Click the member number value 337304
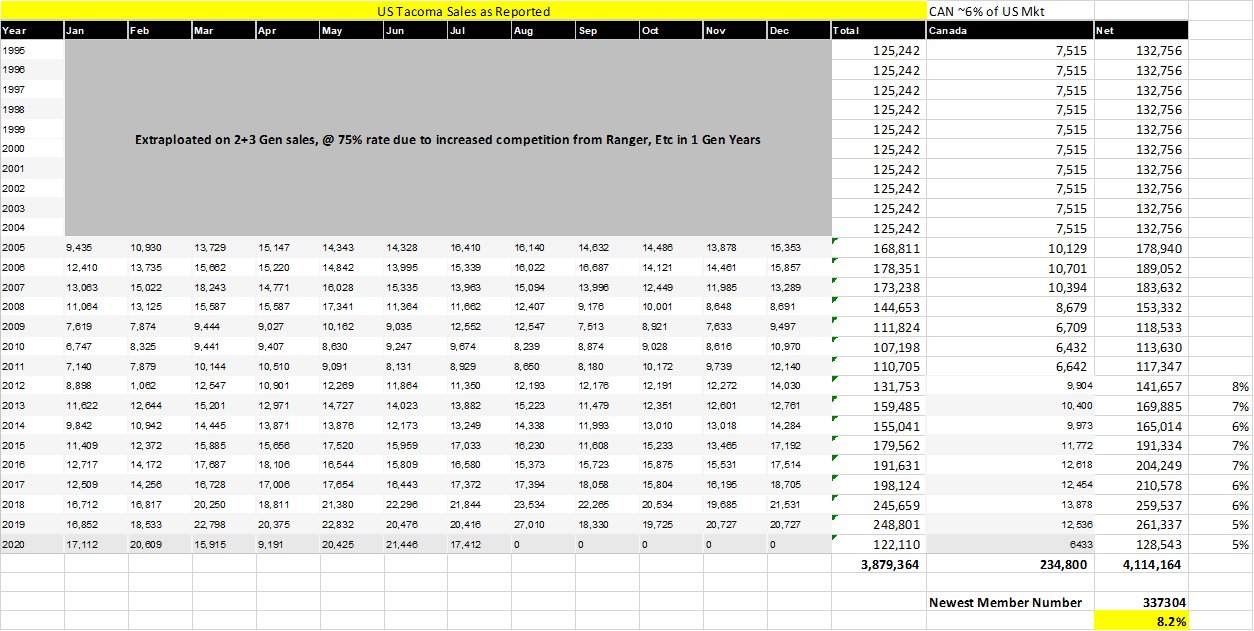This screenshot has height=631, width=1254. pos(1141,602)
